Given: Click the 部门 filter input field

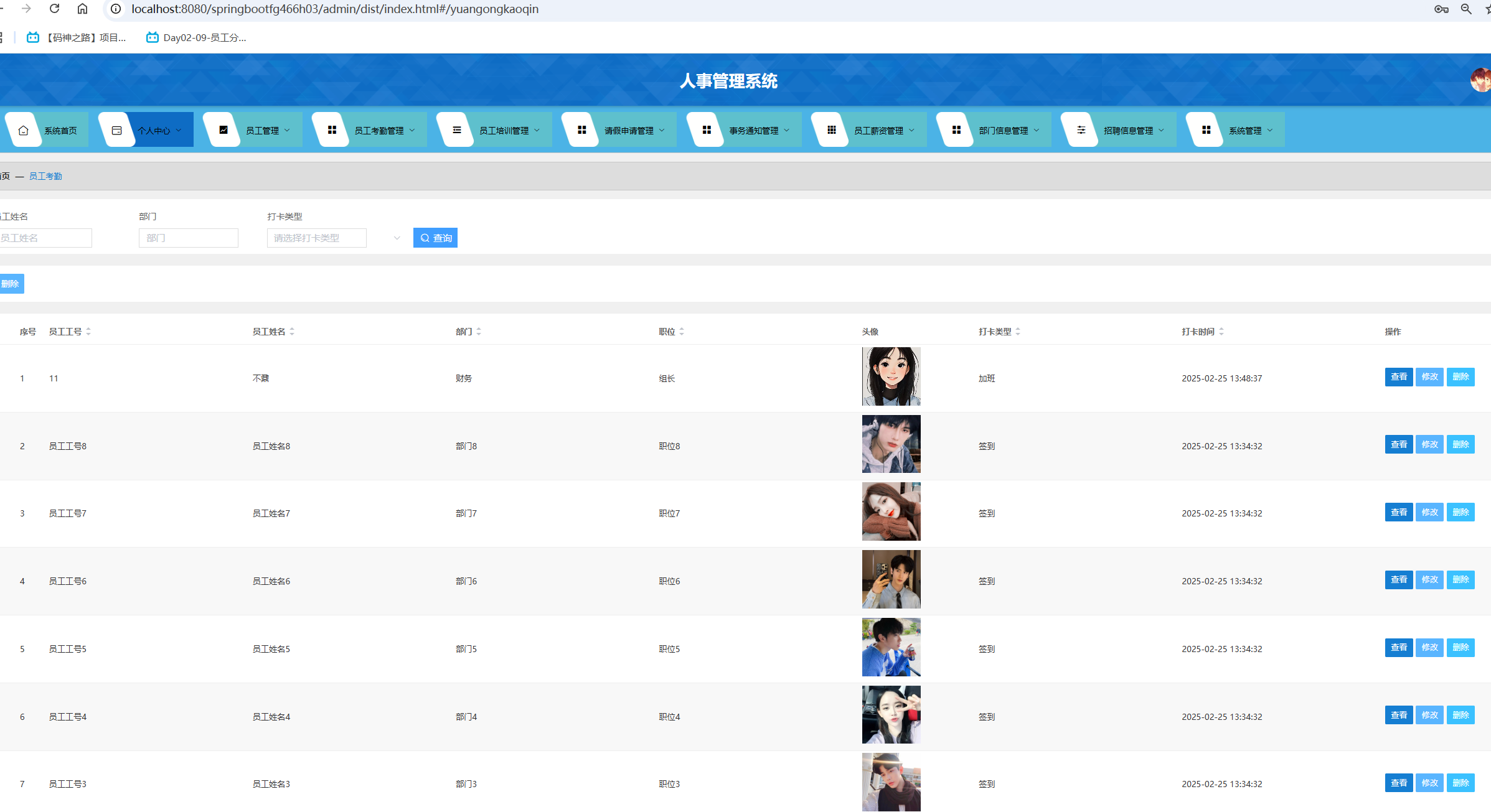Looking at the screenshot, I should [188, 238].
